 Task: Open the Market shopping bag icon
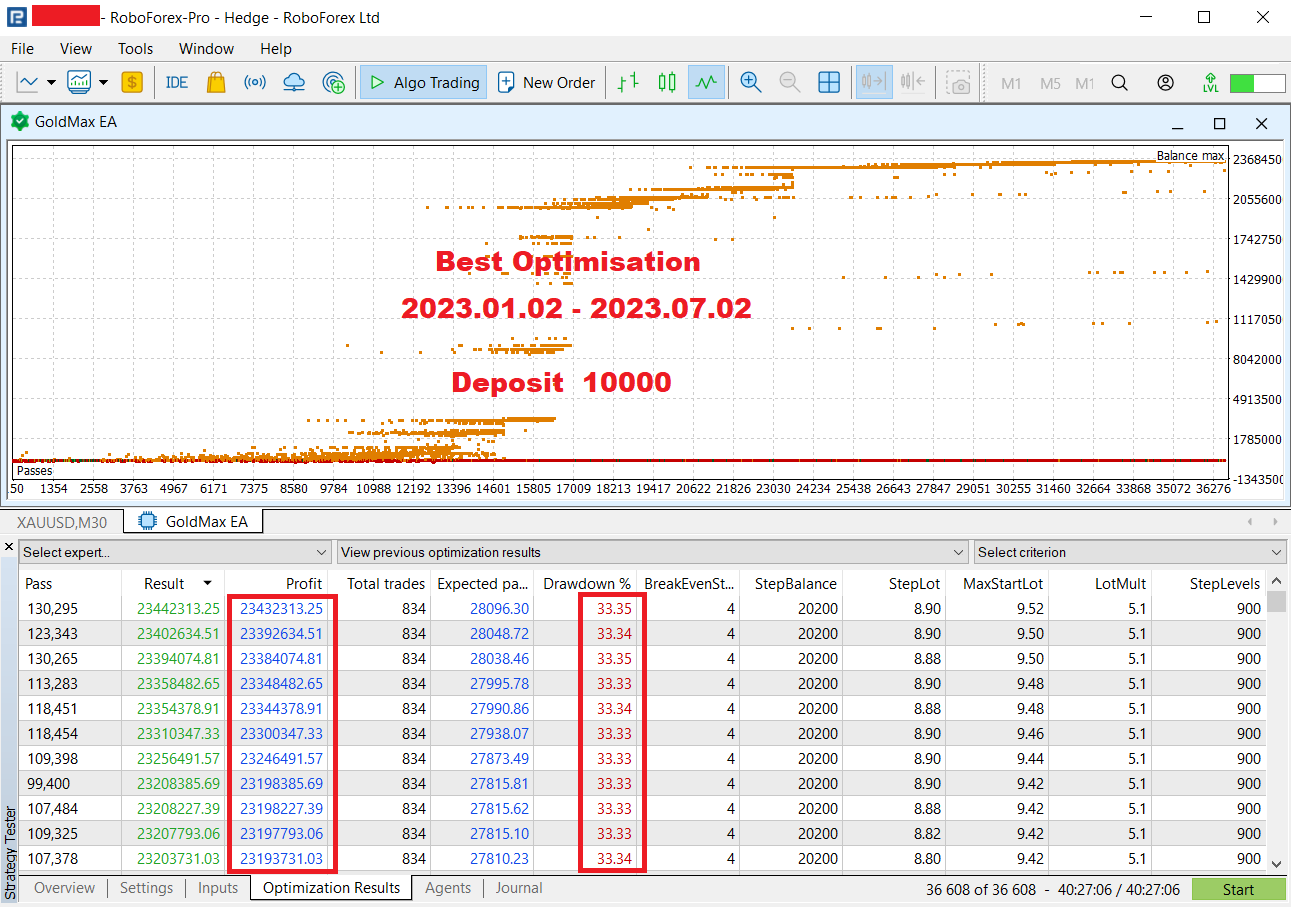pyautogui.click(x=216, y=82)
